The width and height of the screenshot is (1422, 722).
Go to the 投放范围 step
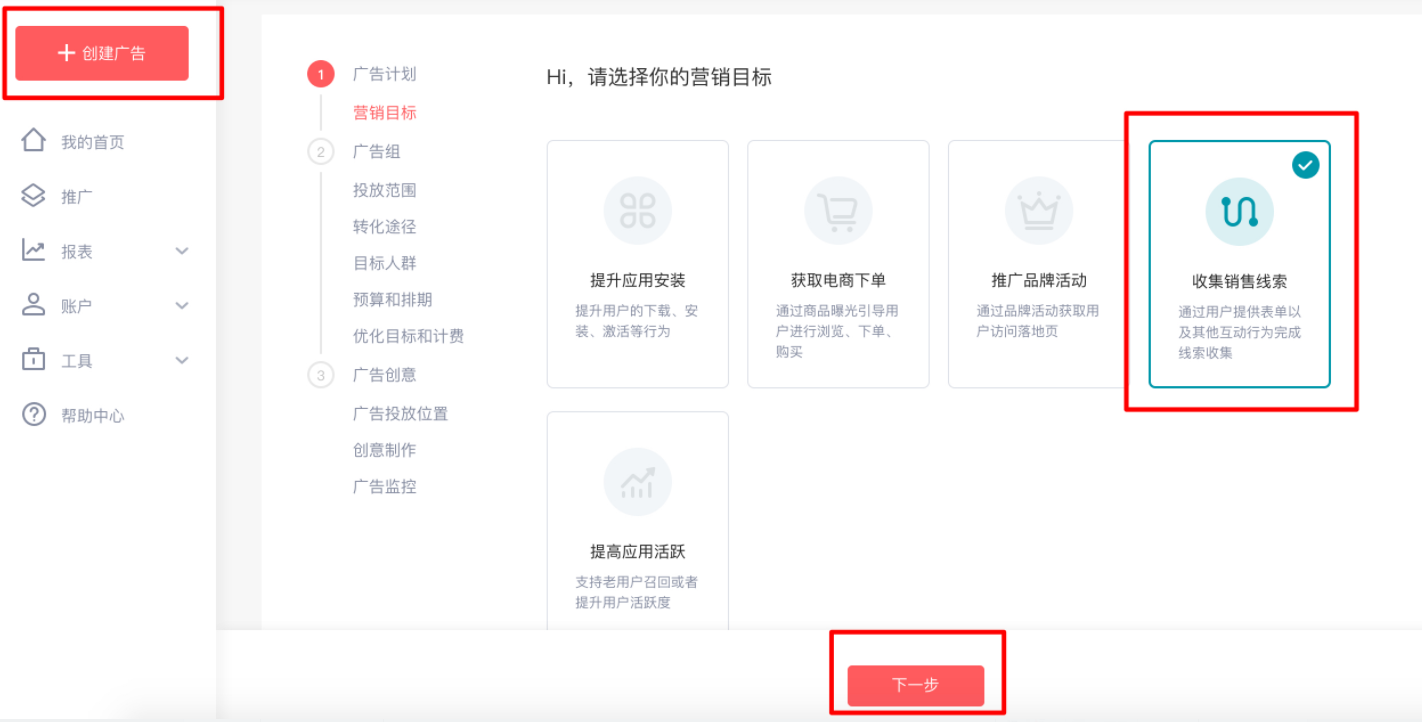click(384, 190)
